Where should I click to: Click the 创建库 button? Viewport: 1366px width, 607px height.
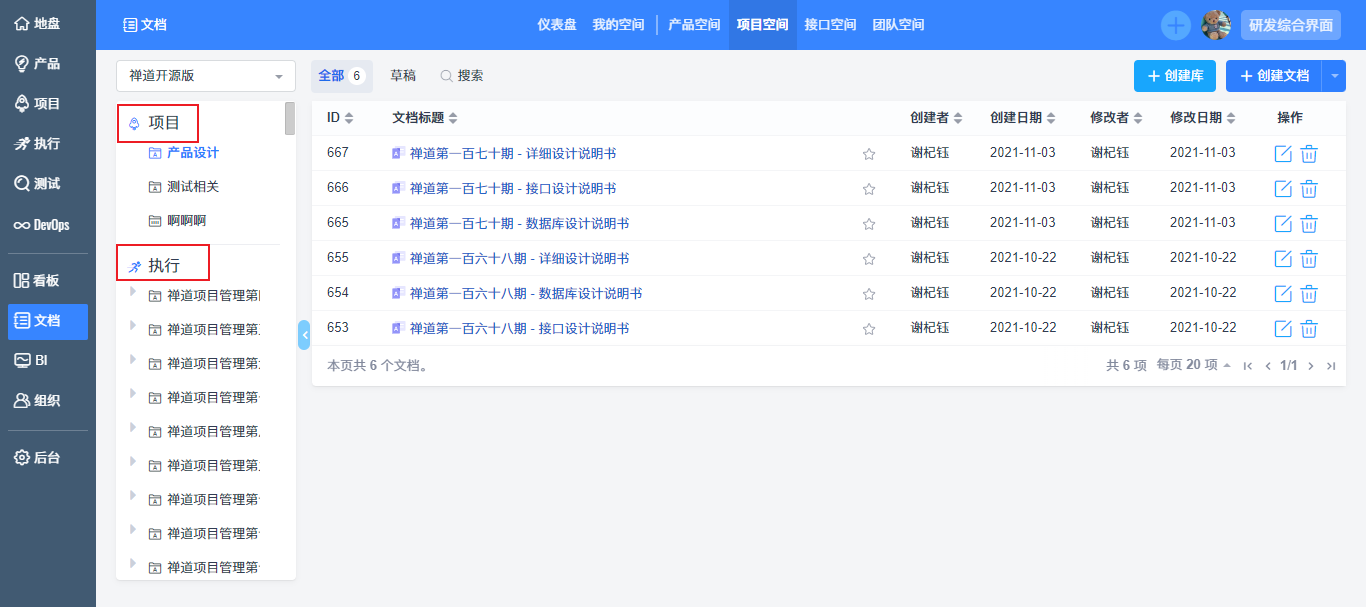tap(1174, 75)
